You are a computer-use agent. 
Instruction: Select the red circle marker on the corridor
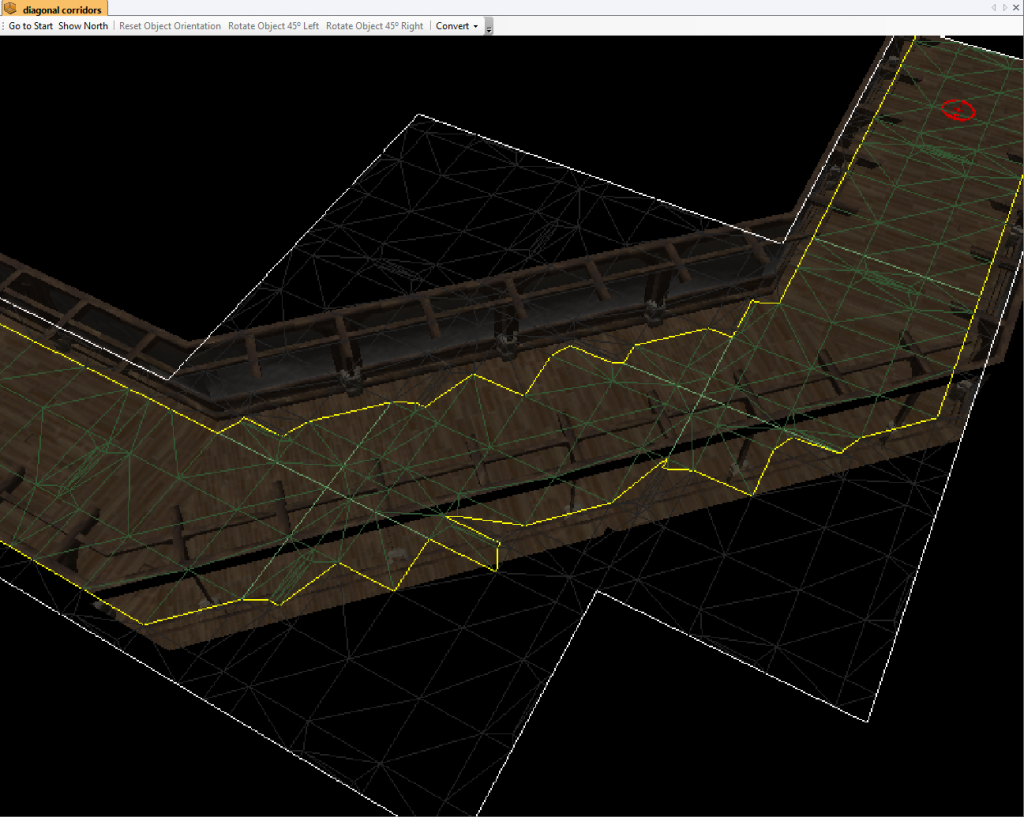[x=958, y=110]
